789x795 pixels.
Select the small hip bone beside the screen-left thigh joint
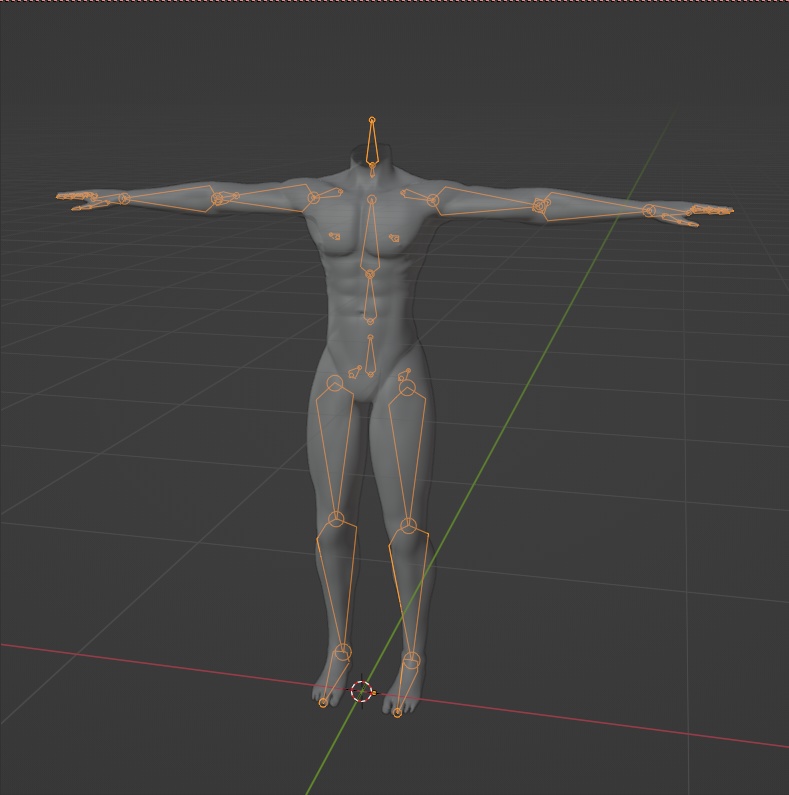coord(355,372)
